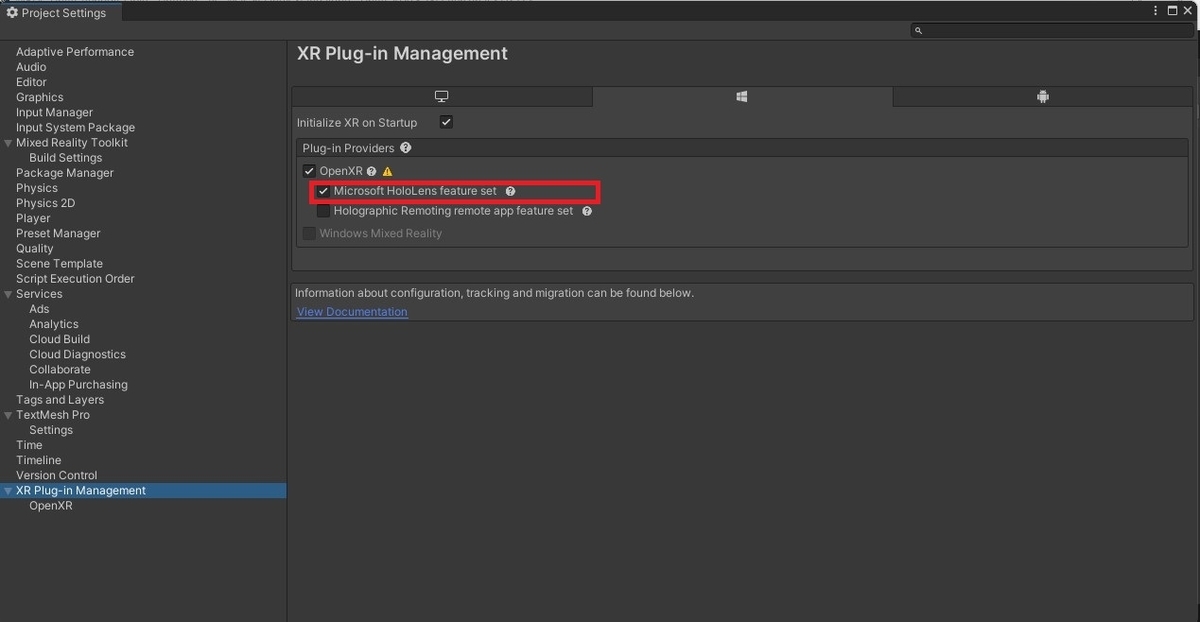
Task: Click the Project Settings window tab
Action: point(60,13)
